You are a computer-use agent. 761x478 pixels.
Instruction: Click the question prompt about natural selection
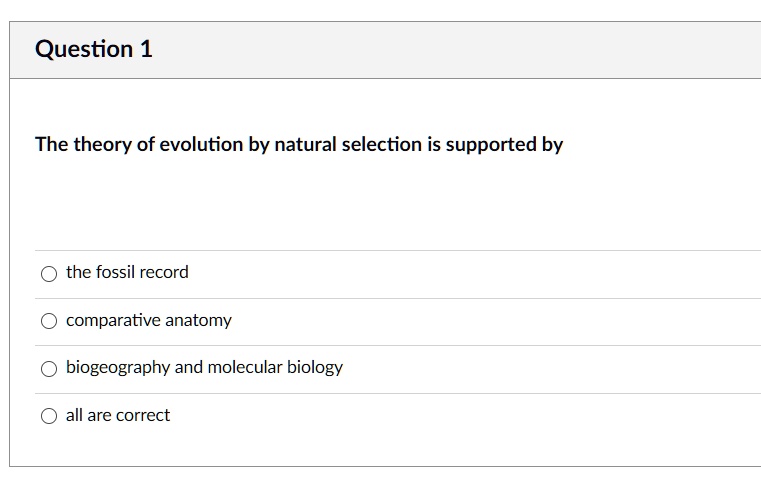click(299, 144)
